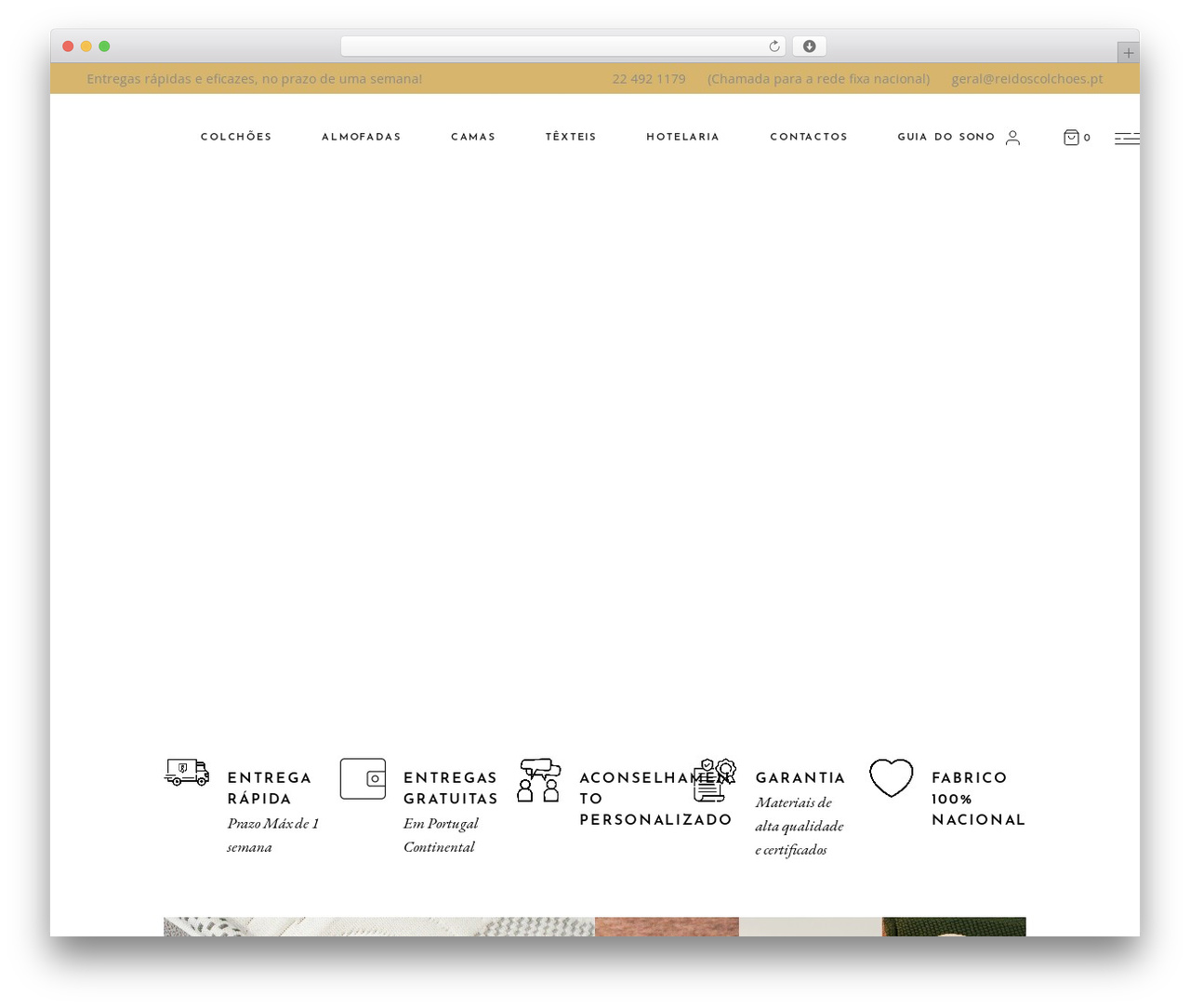Viewport: 1190px width, 1008px height.
Task: Click the people chat advice icon
Action: 539,780
